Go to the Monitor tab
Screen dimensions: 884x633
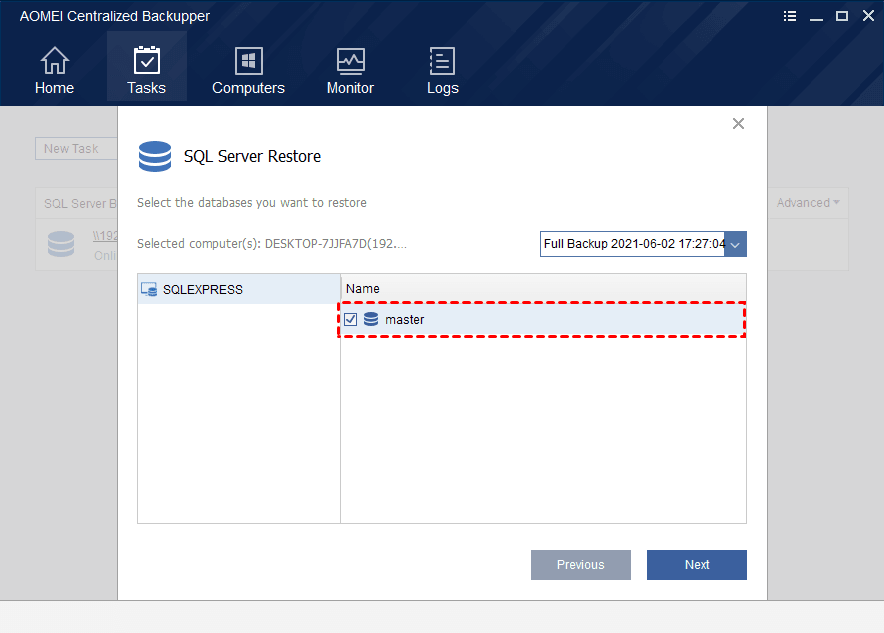tap(350, 70)
